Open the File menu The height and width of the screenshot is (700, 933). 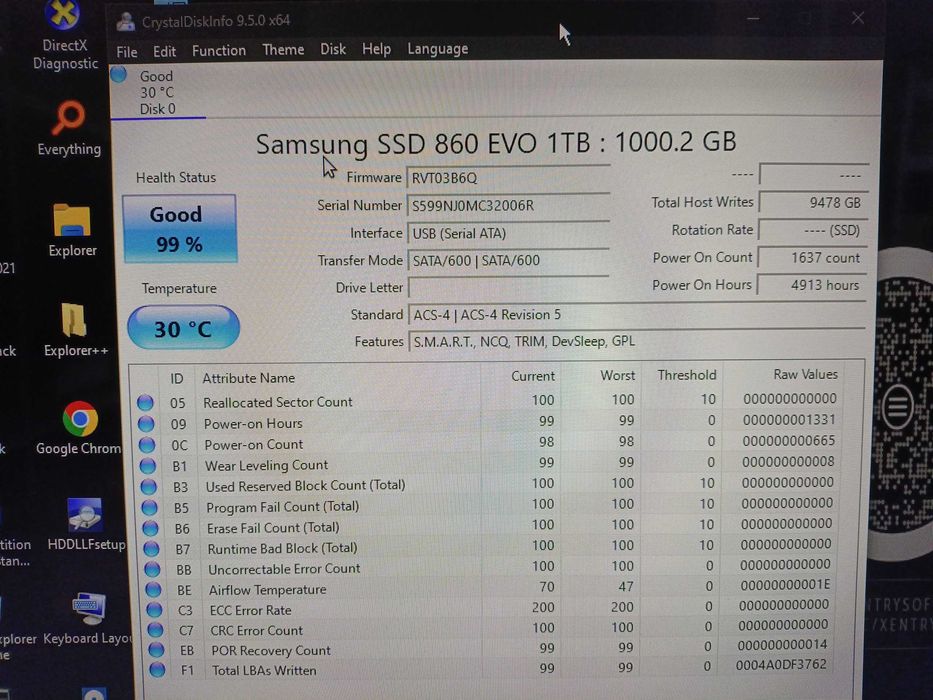pos(126,52)
